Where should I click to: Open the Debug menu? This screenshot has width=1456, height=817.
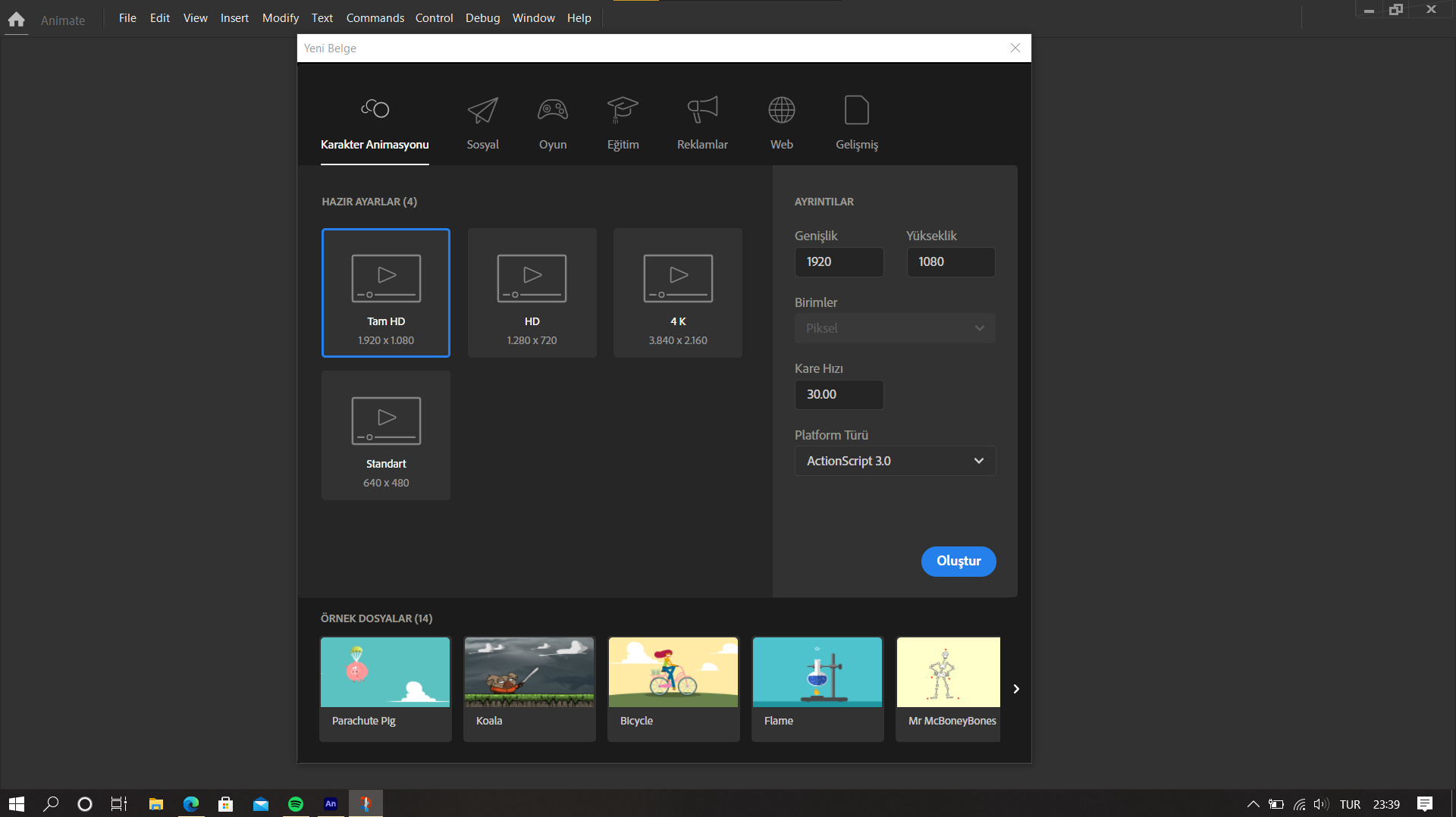point(483,18)
